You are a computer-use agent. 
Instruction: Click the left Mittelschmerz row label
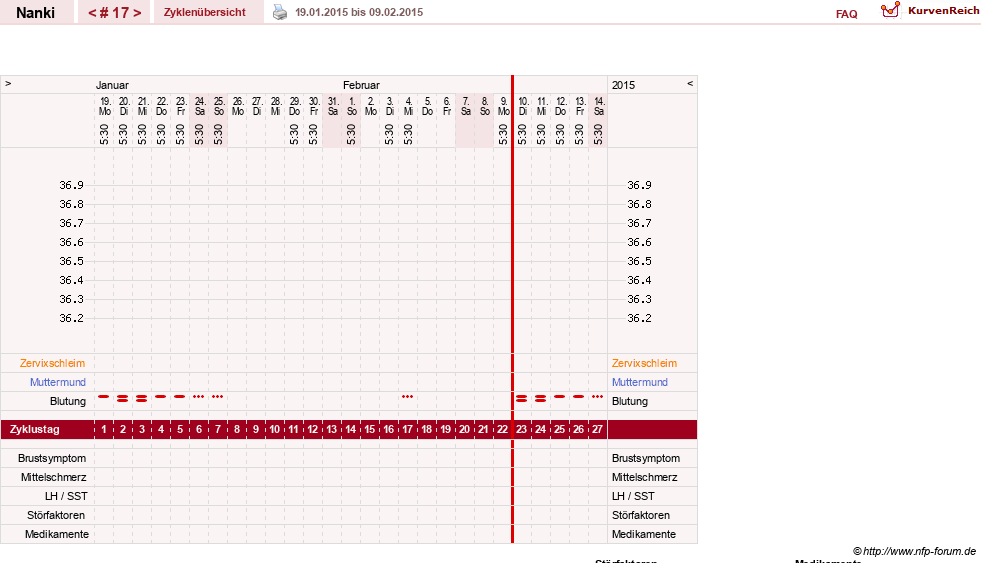(54, 477)
